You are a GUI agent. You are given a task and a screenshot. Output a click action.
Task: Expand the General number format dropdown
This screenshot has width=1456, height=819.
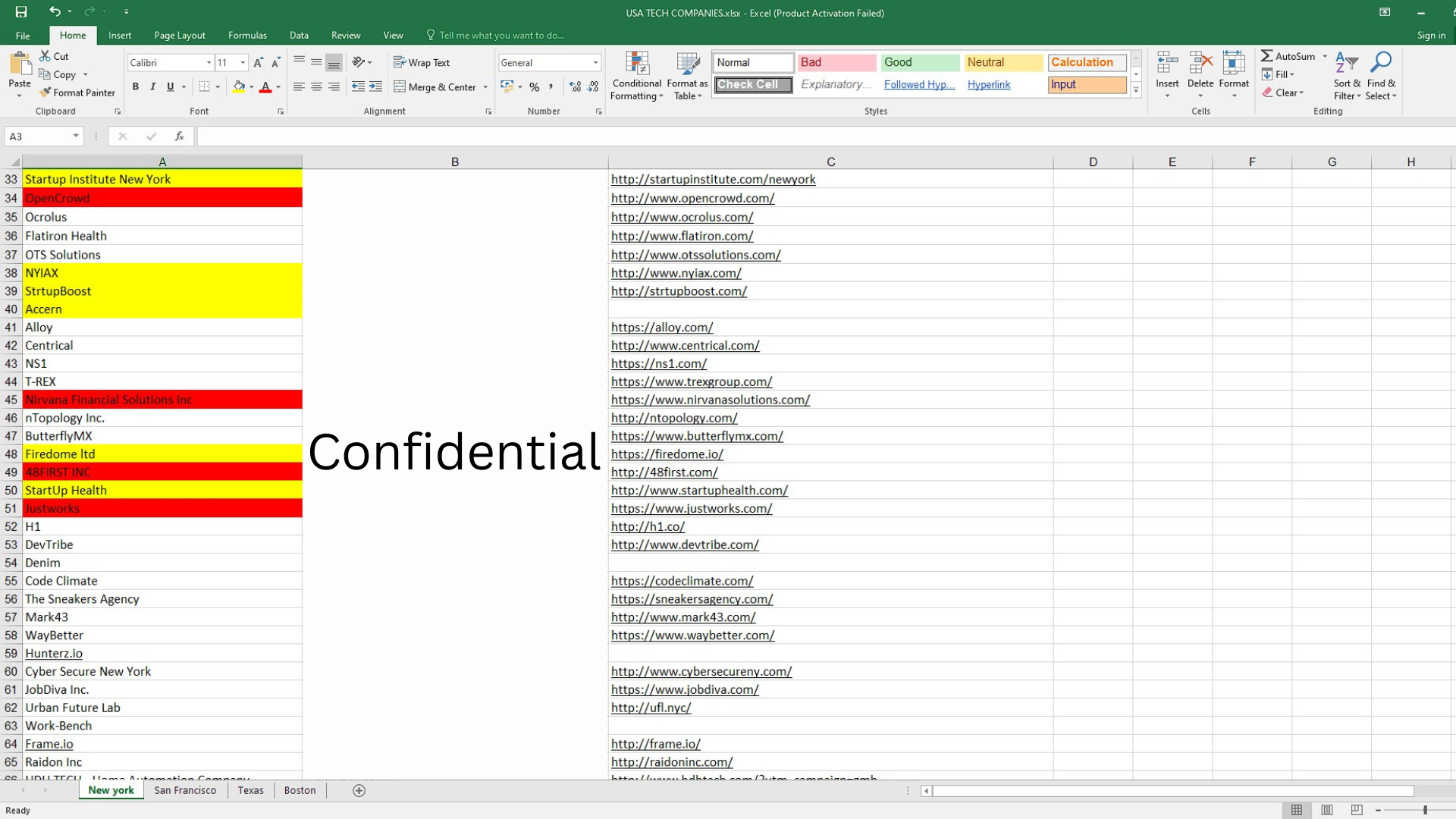click(x=595, y=63)
